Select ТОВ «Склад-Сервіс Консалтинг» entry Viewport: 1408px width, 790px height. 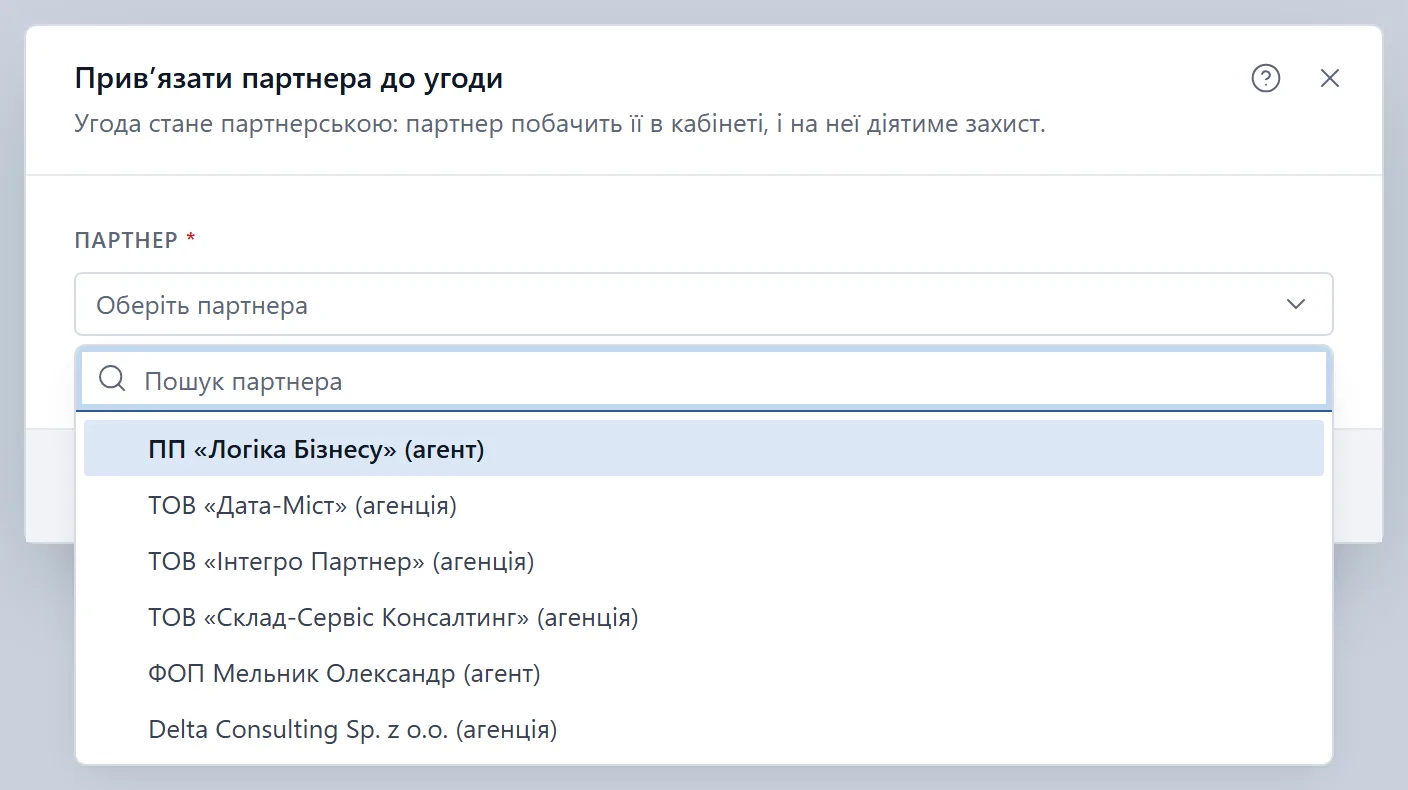[704, 617]
